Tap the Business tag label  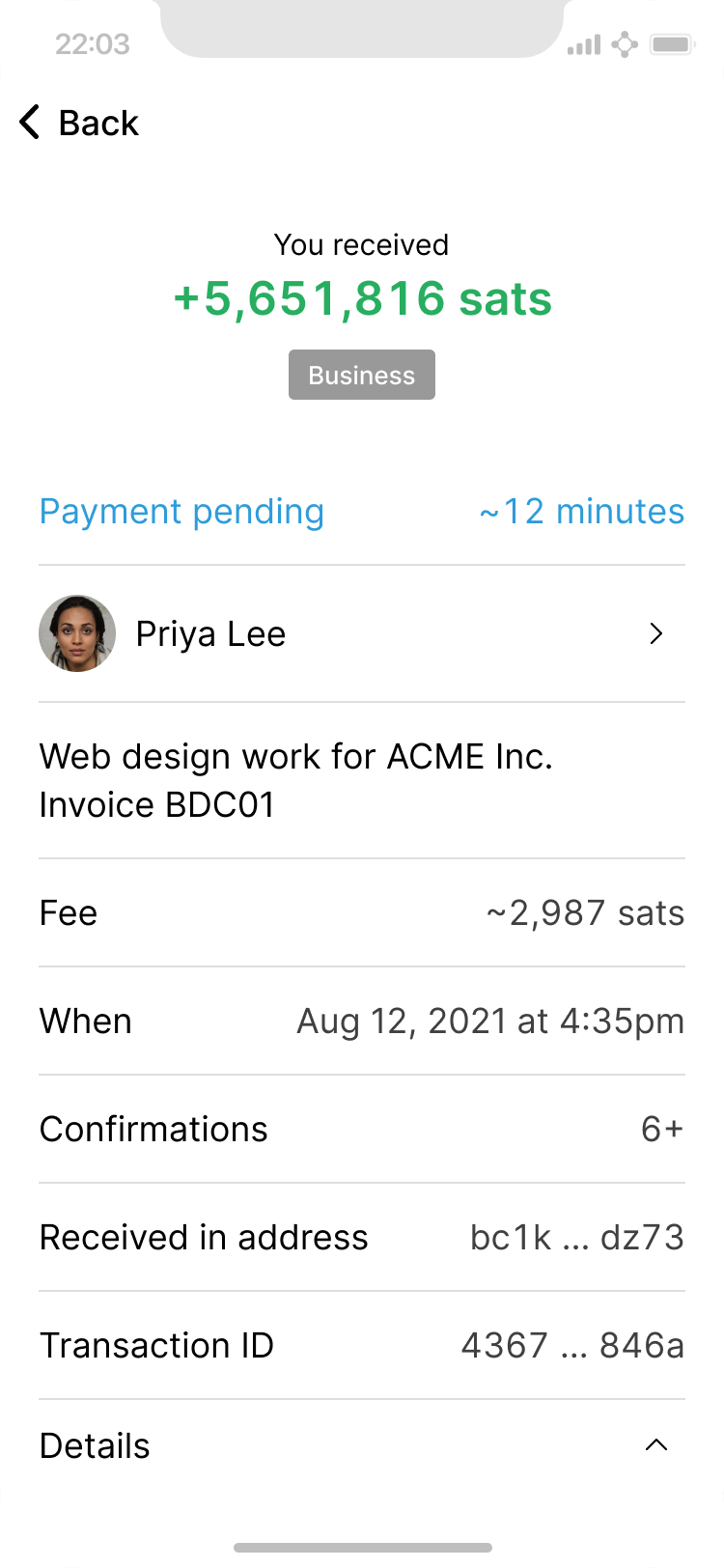click(362, 375)
